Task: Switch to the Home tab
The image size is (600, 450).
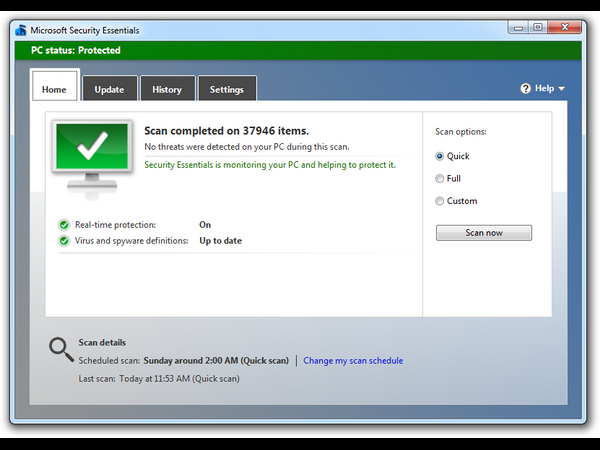Action: point(54,86)
